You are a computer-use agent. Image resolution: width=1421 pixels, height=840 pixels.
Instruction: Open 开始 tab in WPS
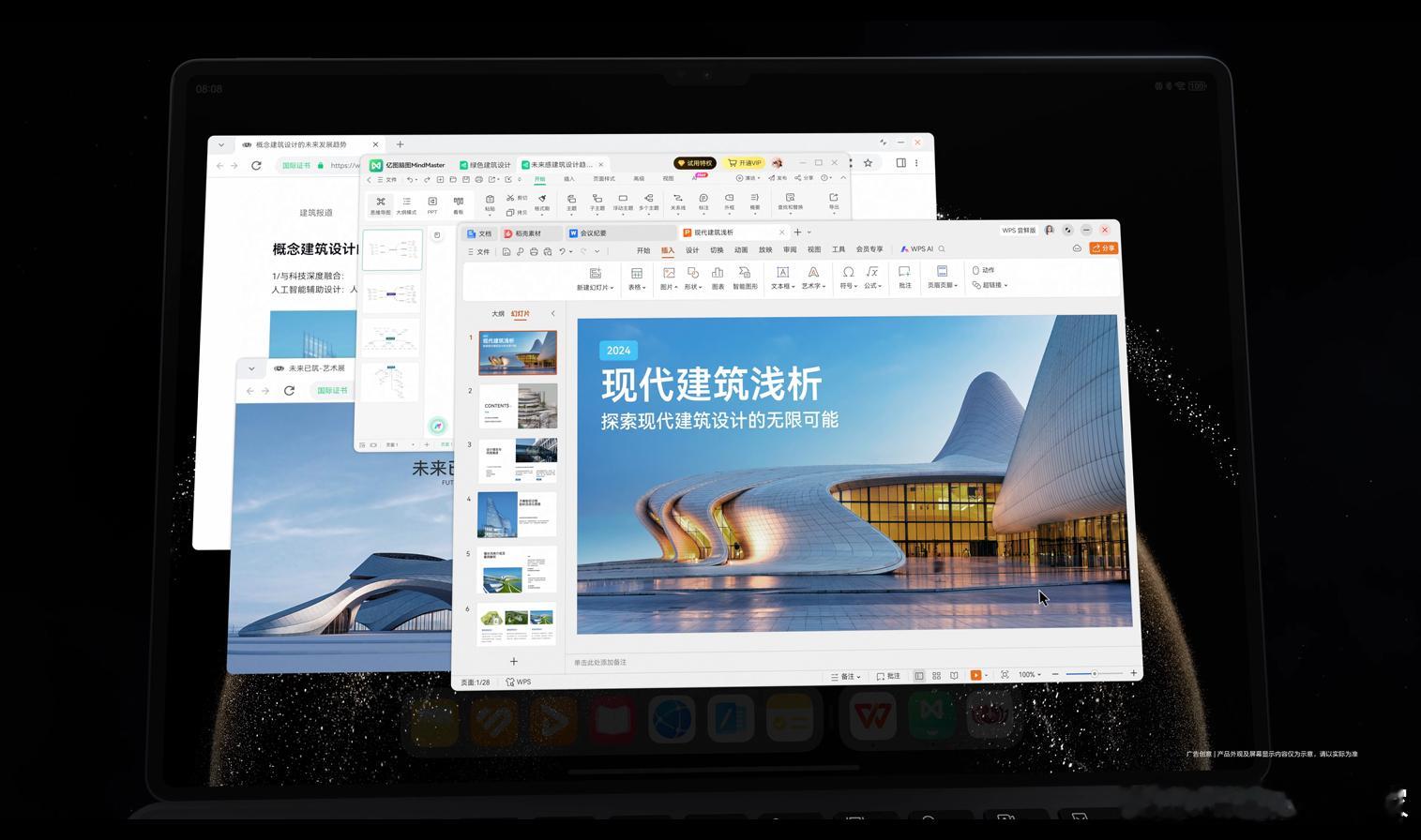643,250
